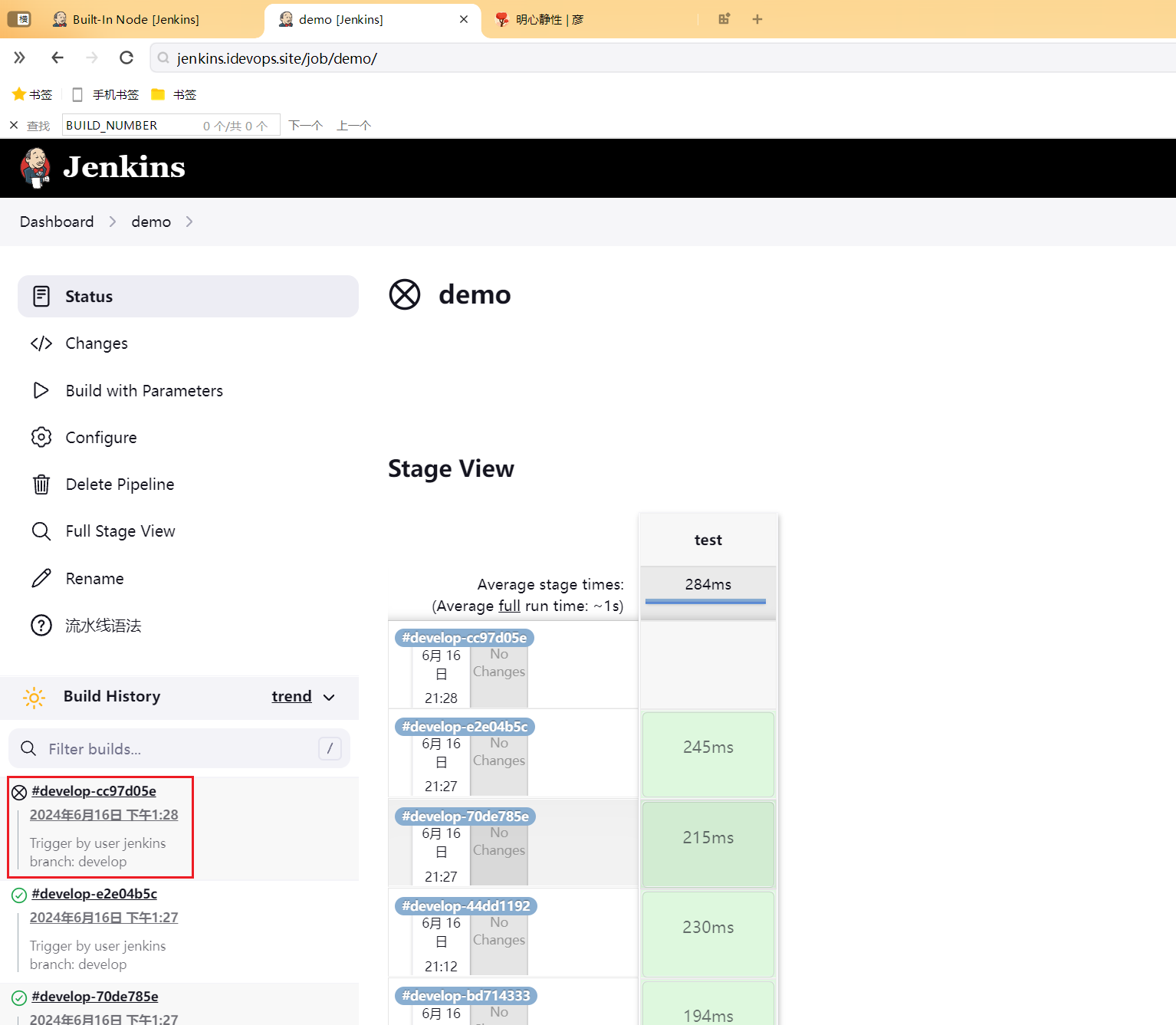Go back in browser
The image size is (1176, 1025).
[x=57, y=57]
